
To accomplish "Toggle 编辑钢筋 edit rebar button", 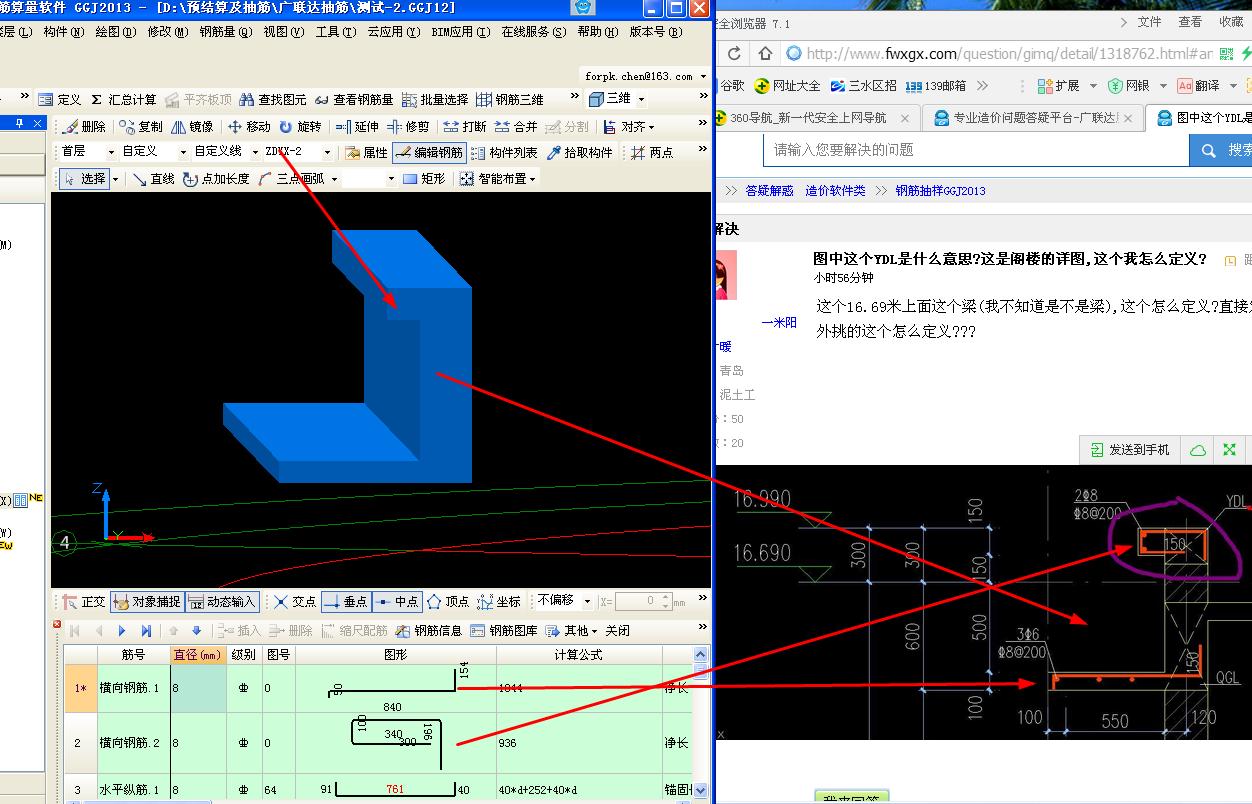I will point(429,152).
